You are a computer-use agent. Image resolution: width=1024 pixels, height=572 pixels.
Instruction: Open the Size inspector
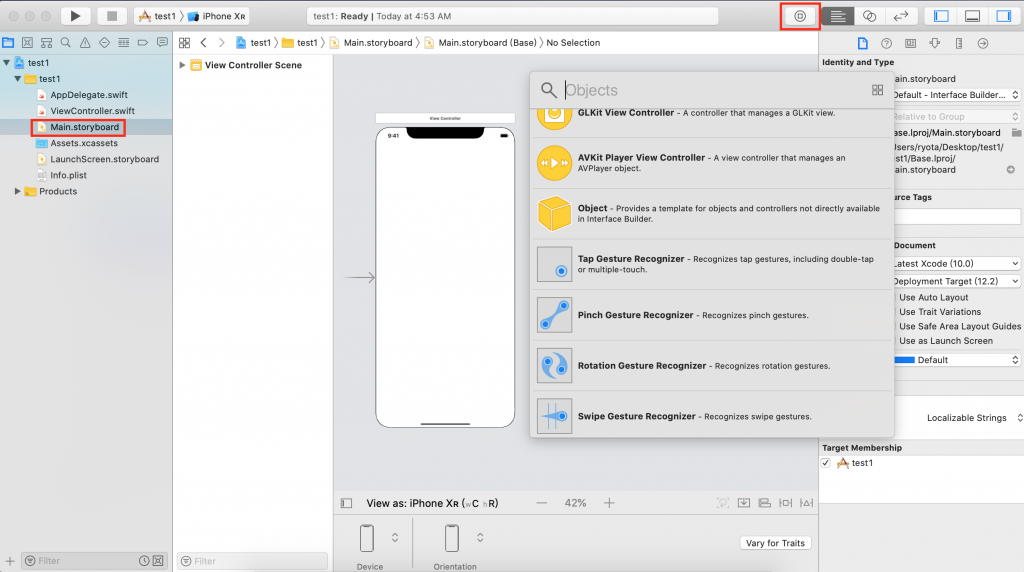[x=959, y=43]
